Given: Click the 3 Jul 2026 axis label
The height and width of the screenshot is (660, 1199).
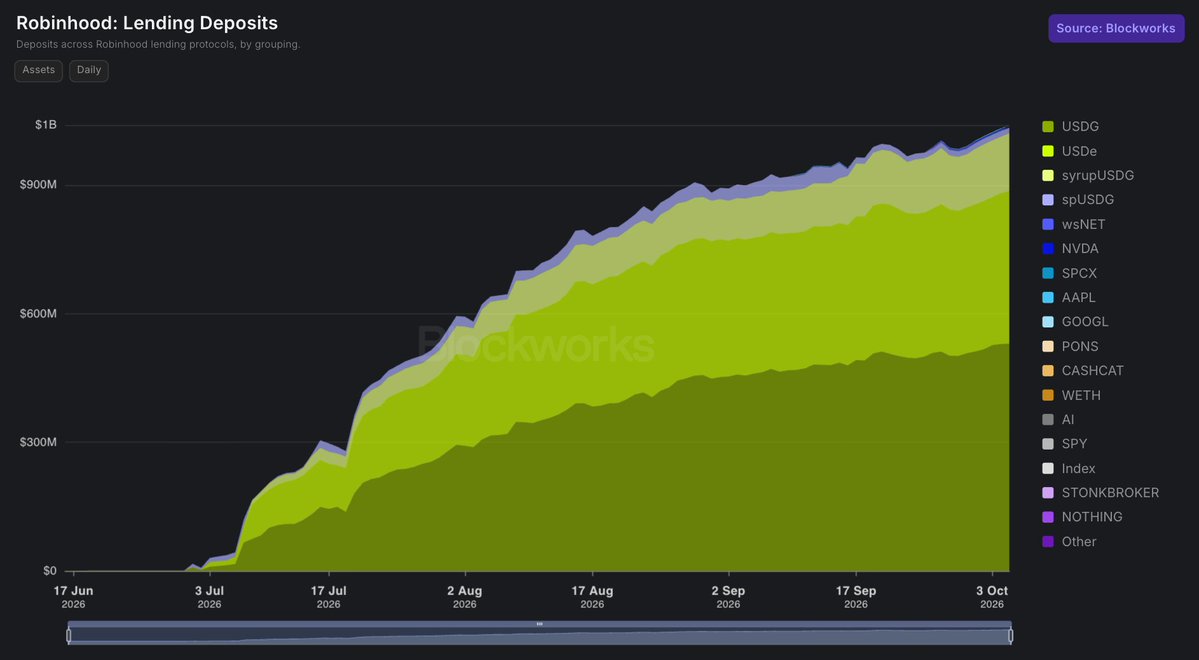Looking at the screenshot, I should (210, 597).
